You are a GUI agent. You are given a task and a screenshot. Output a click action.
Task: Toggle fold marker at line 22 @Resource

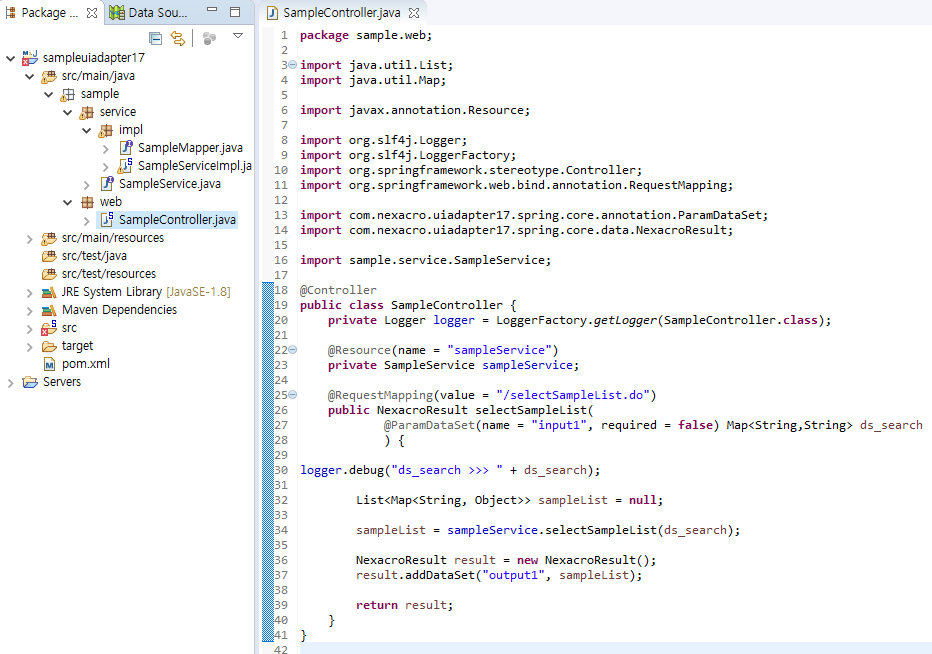tap(292, 350)
